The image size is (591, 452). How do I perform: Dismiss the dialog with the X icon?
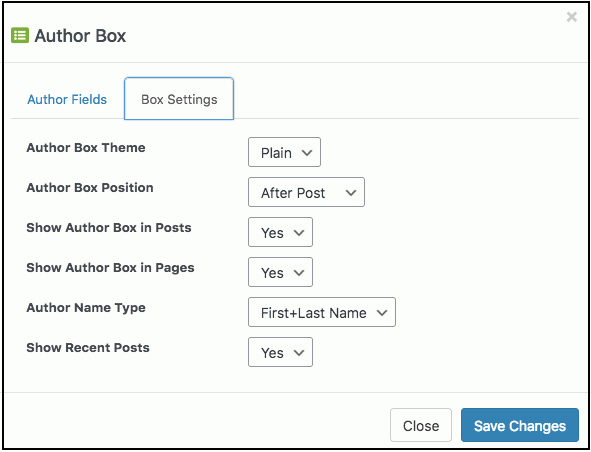(x=571, y=17)
